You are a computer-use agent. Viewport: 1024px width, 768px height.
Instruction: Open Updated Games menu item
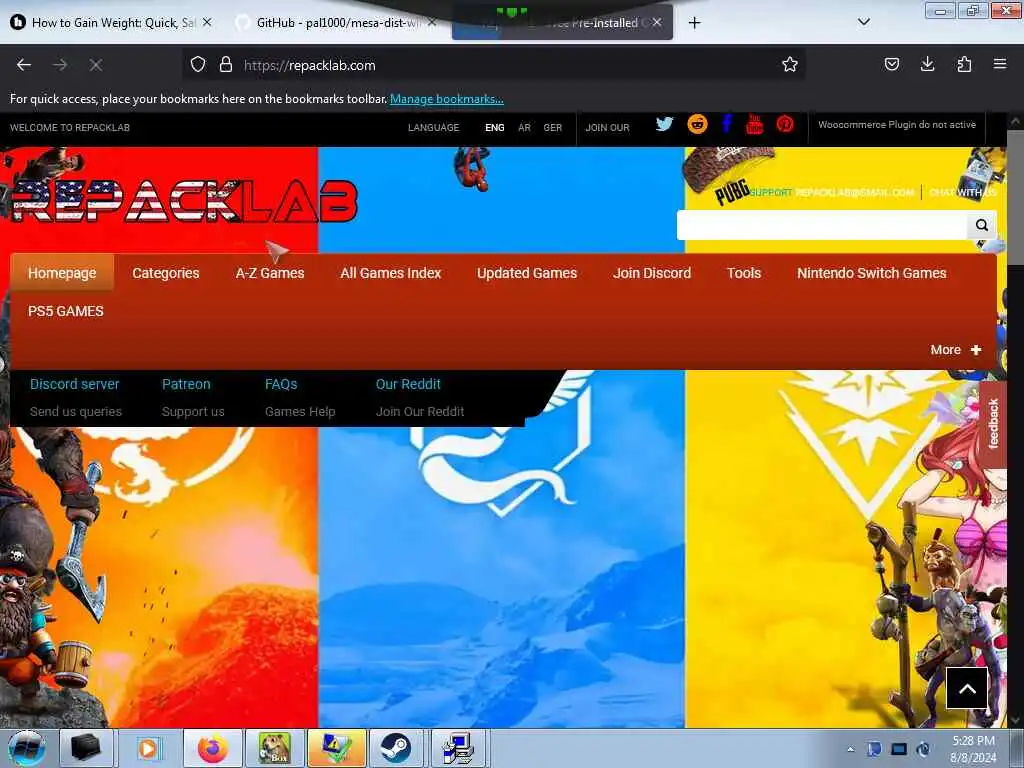(527, 273)
